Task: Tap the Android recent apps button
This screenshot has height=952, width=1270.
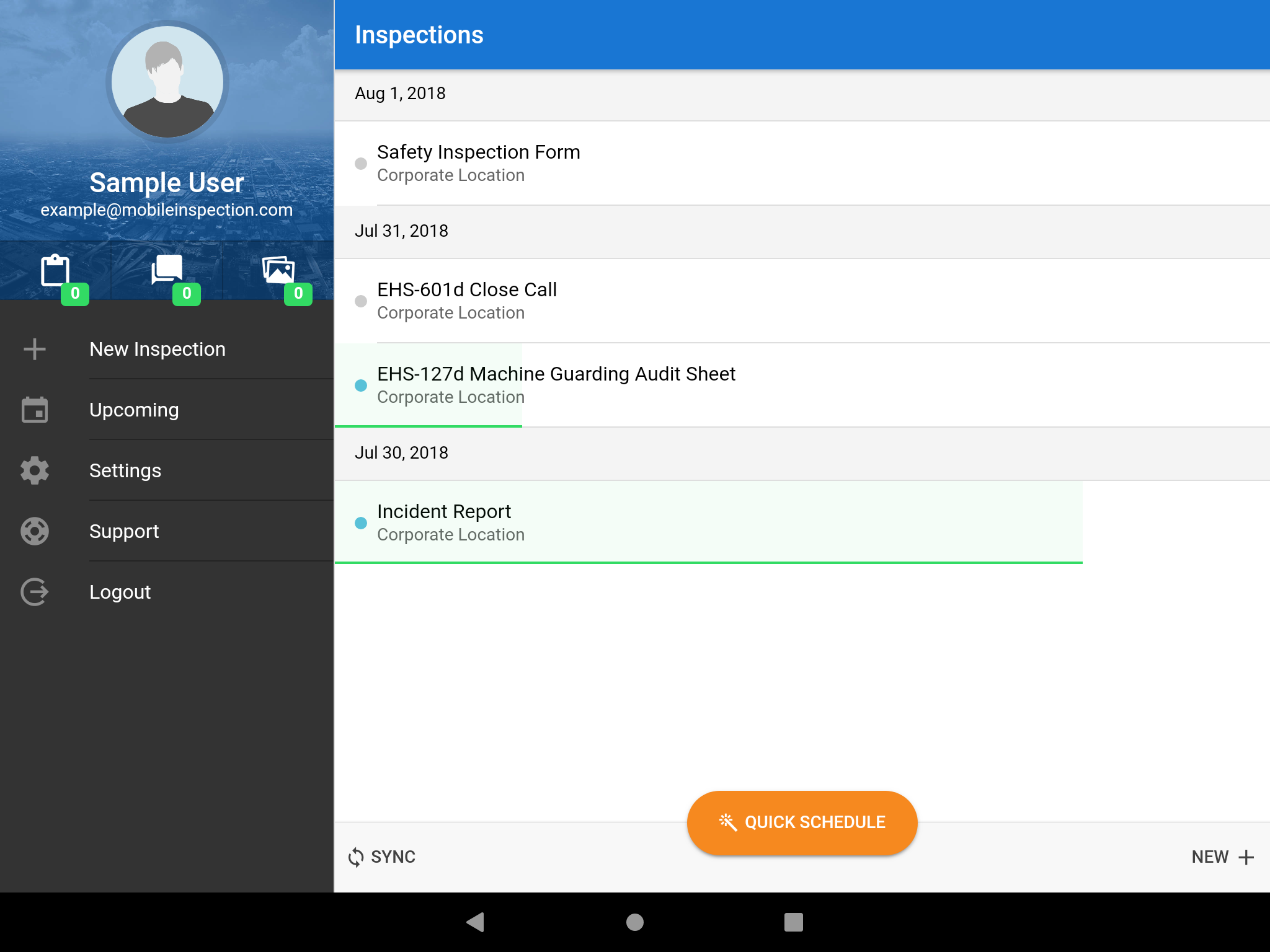Action: (x=794, y=922)
